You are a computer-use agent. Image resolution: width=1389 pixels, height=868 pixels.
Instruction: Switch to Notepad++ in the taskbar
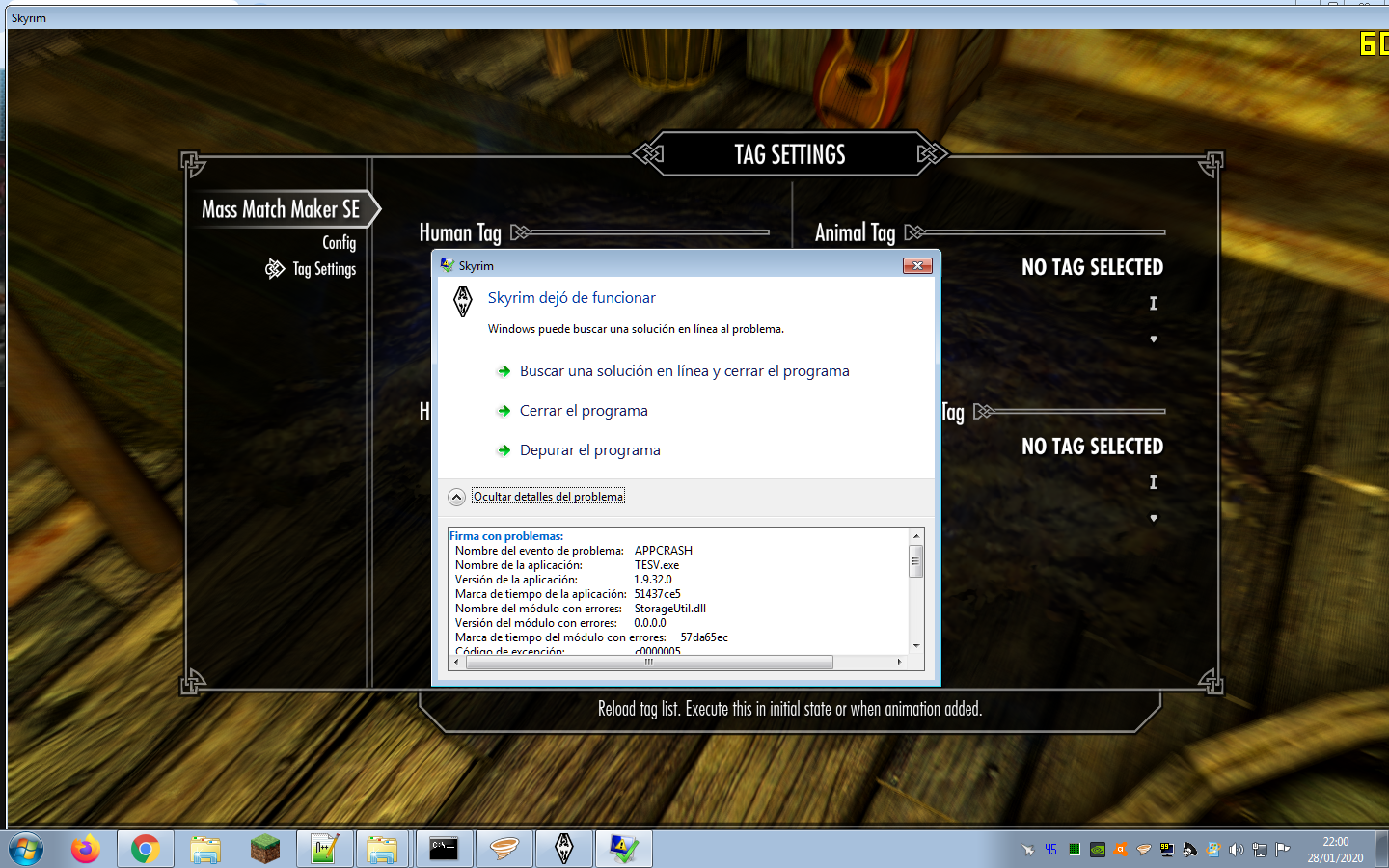[325, 850]
